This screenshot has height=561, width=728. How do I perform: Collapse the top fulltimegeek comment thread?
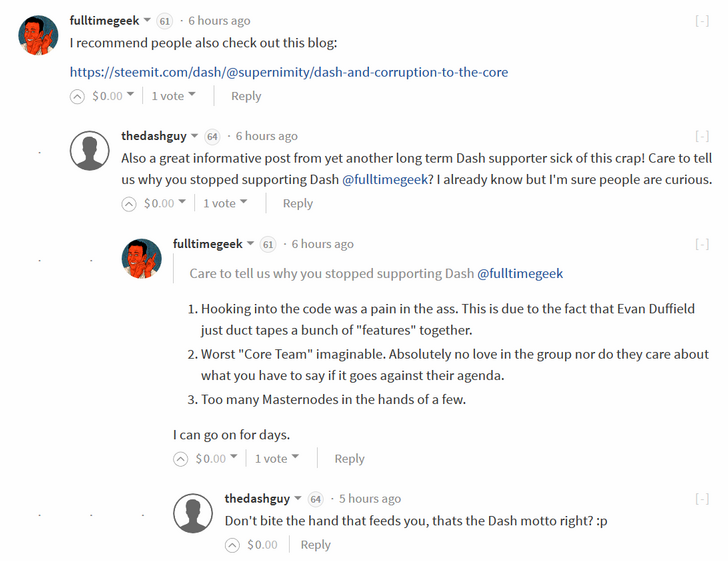(x=702, y=21)
